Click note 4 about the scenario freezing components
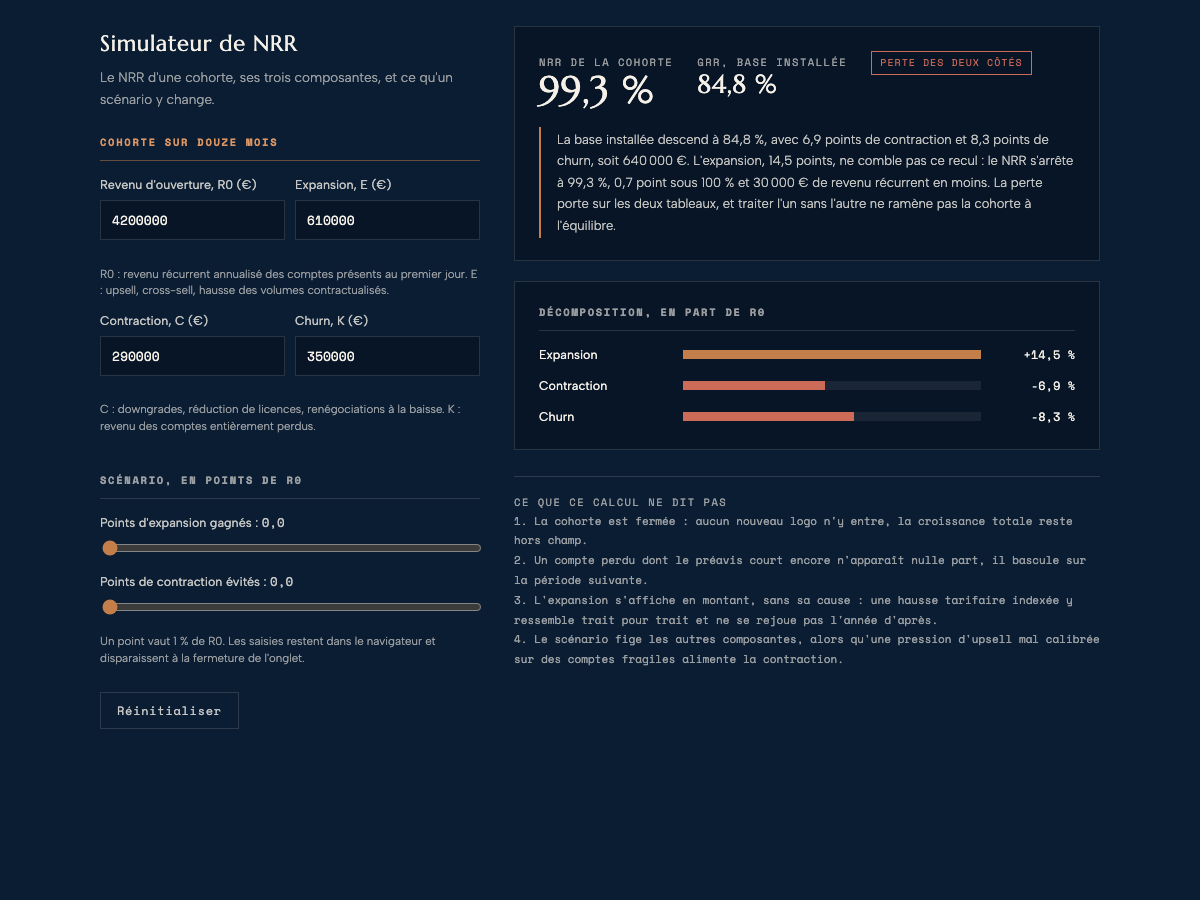 pos(807,649)
